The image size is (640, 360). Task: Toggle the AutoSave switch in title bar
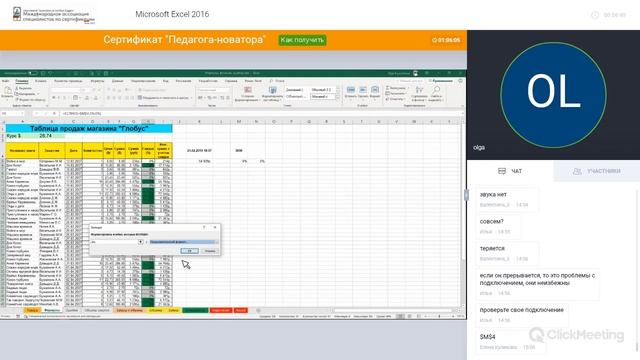pyautogui.click(x=33, y=73)
